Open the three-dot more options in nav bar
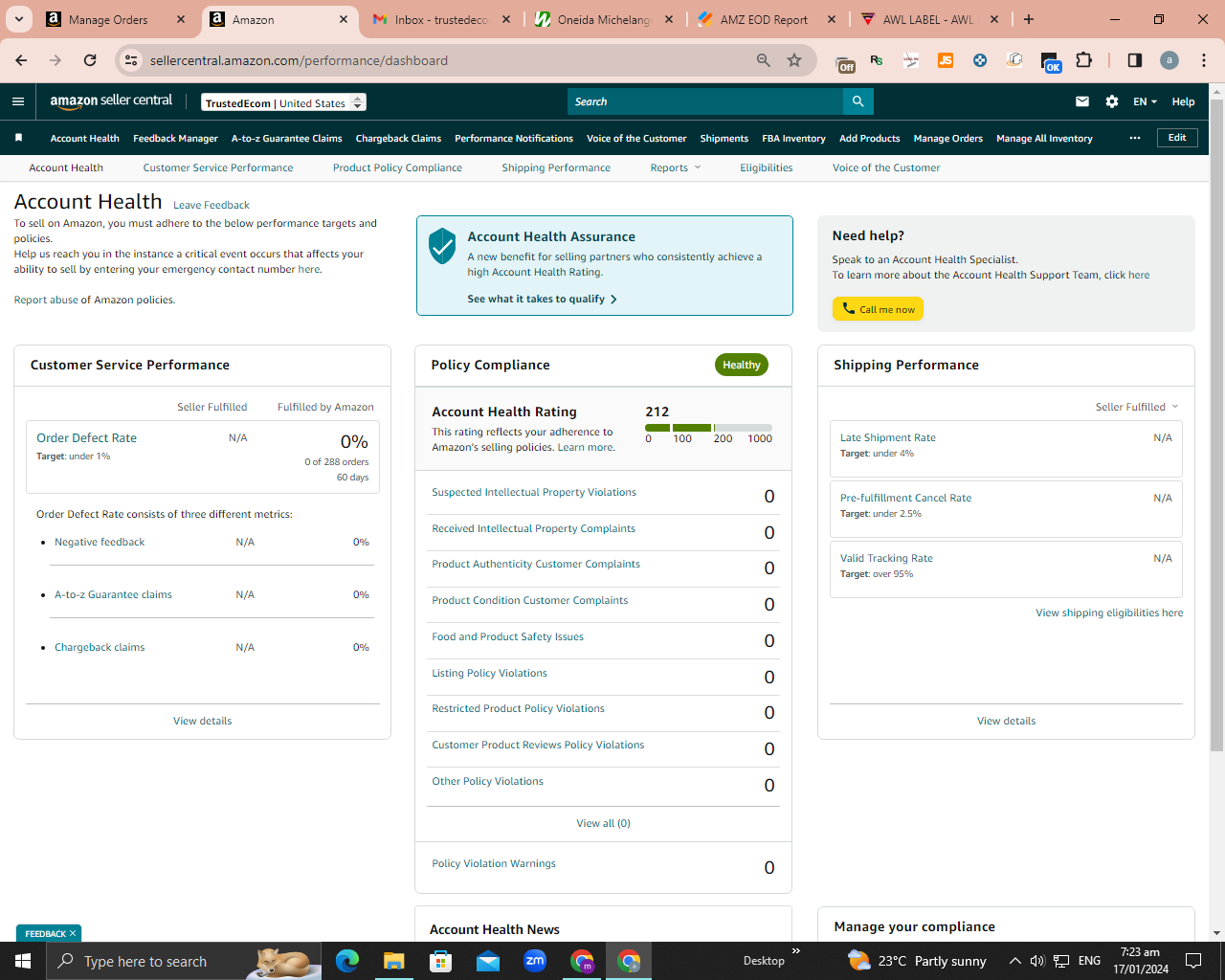 pyautogui.click(x=1135, y=138)
